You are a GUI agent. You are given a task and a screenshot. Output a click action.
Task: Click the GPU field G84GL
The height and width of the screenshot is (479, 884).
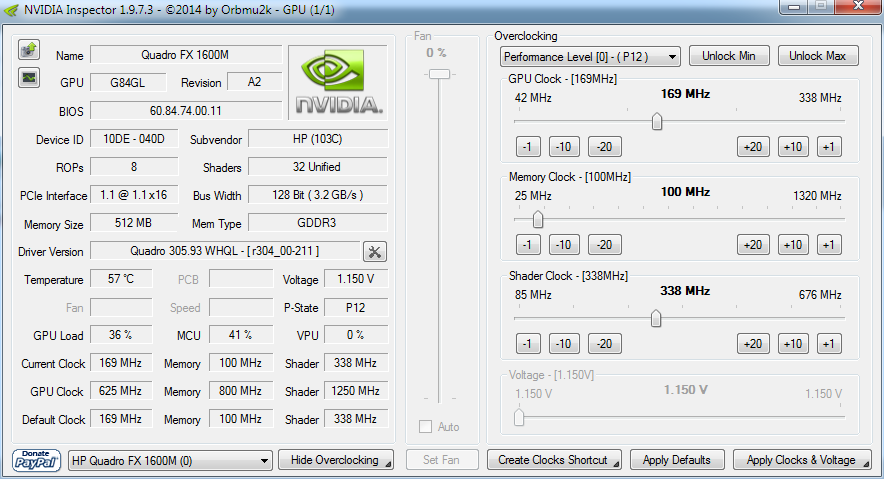[x=128, y=82]
